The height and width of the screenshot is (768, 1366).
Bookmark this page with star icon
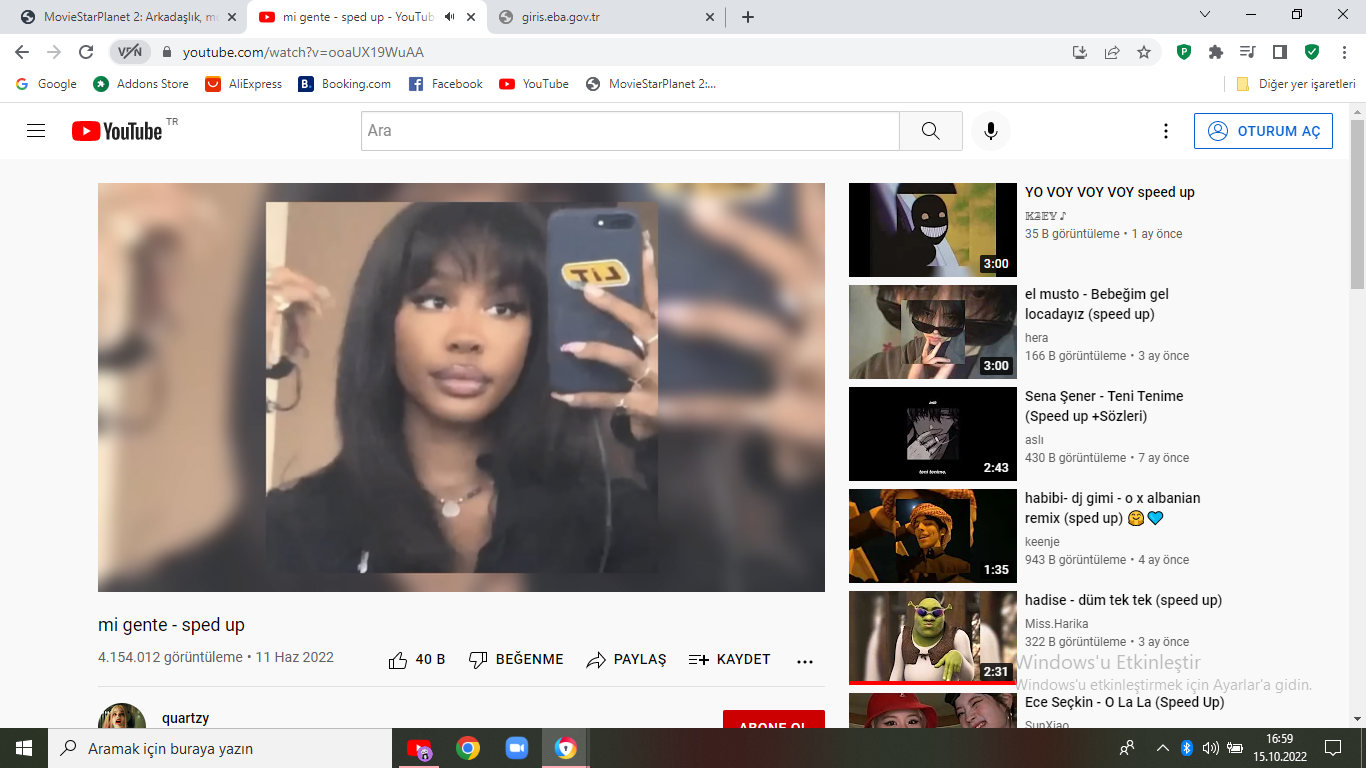pos(1144,52)
